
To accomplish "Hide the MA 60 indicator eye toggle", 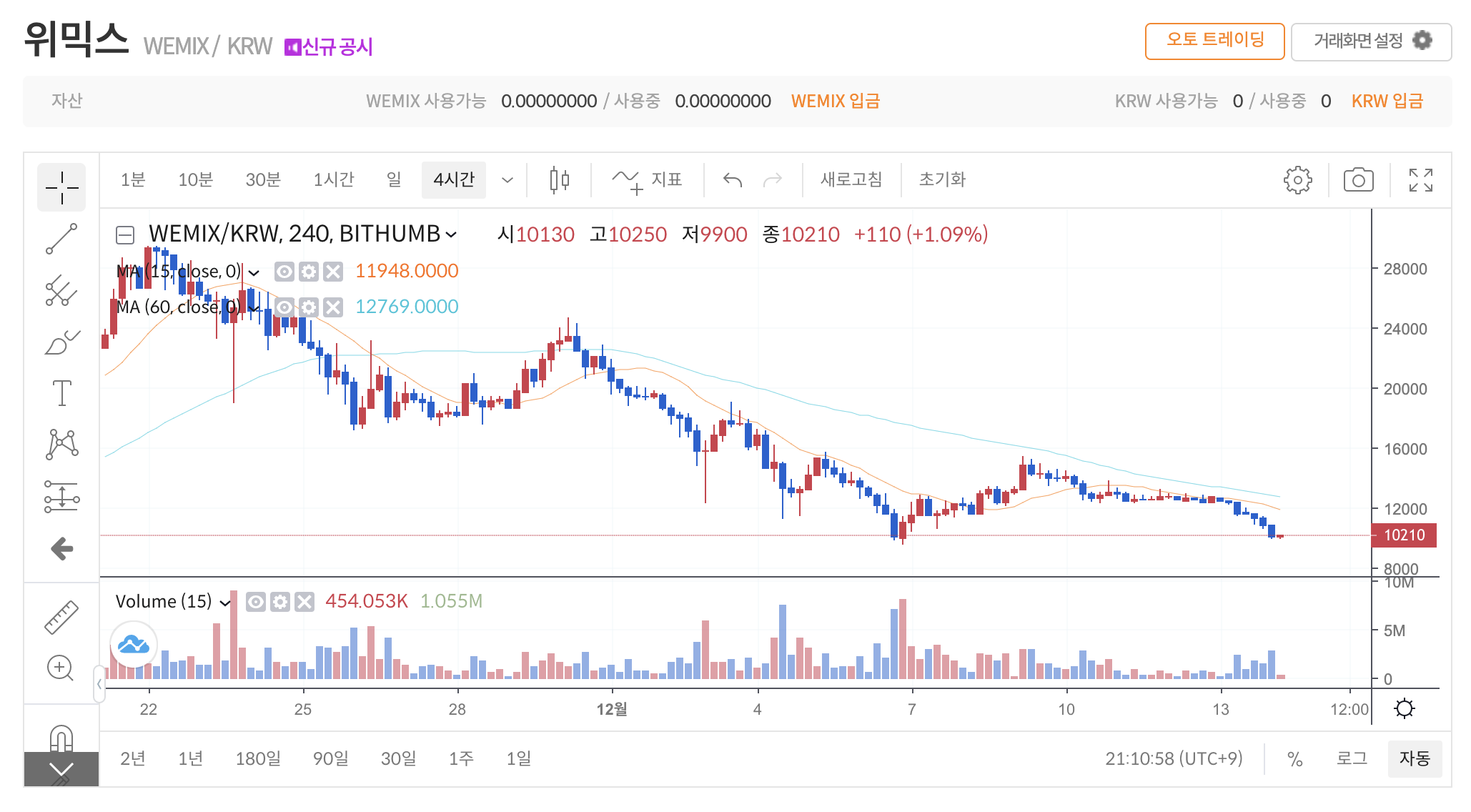I will 284,307.
